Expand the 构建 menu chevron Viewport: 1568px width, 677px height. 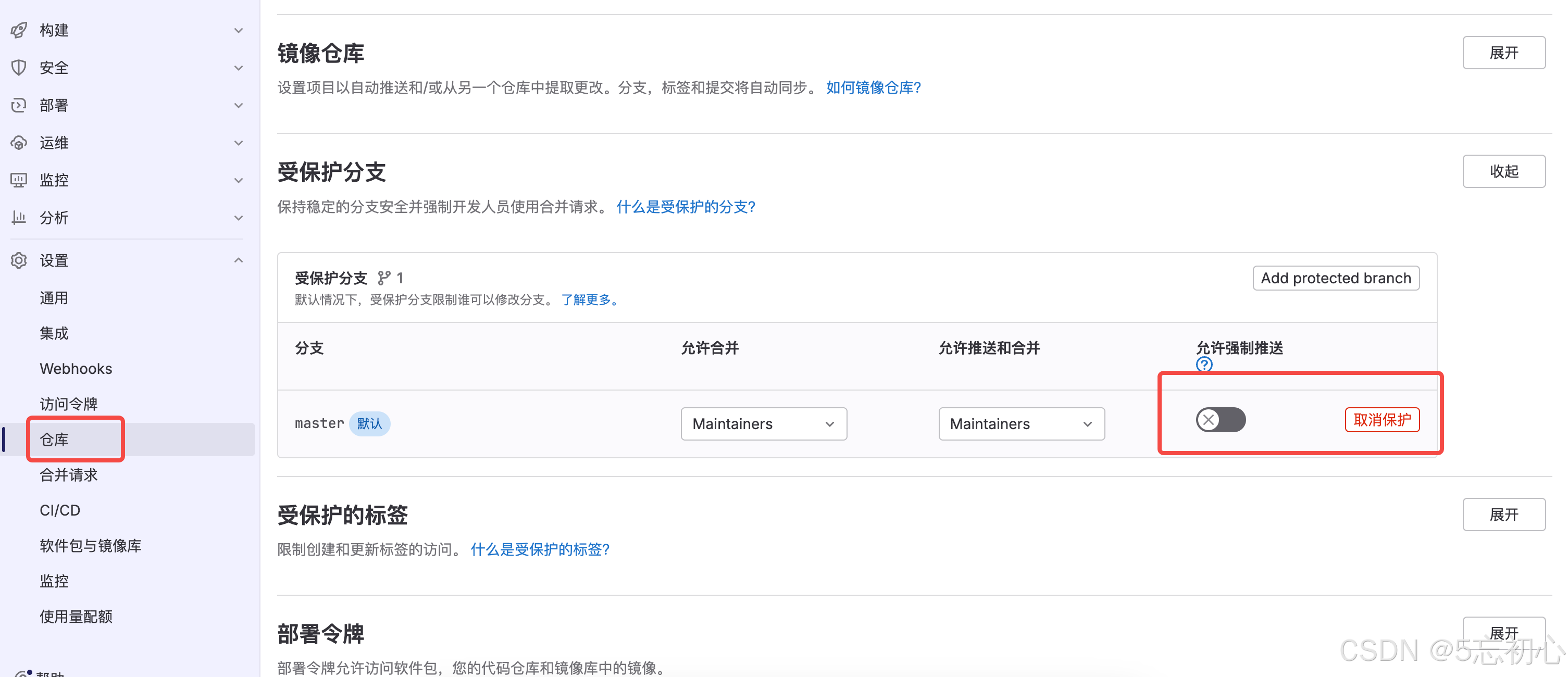pos(239,30)
